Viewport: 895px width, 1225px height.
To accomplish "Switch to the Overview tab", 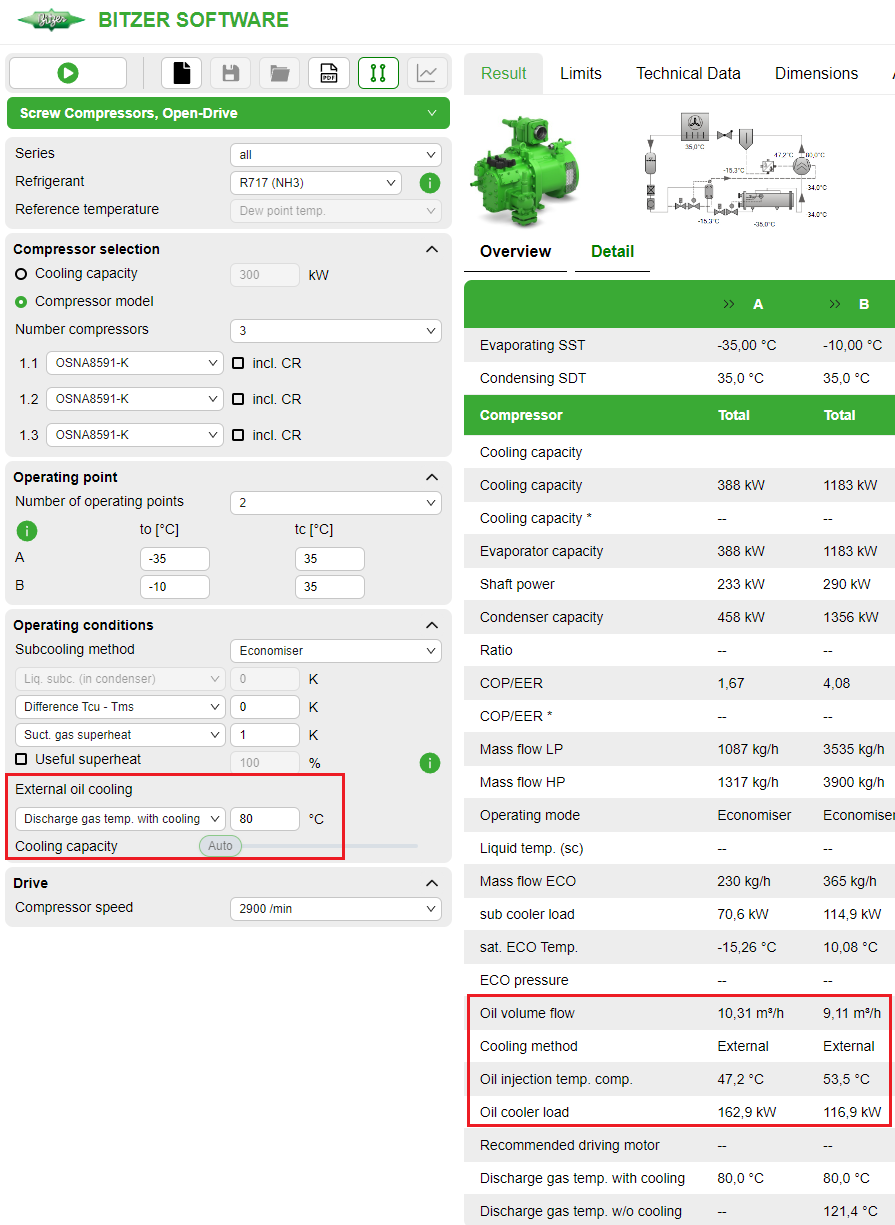I will [x=514, y=252].
